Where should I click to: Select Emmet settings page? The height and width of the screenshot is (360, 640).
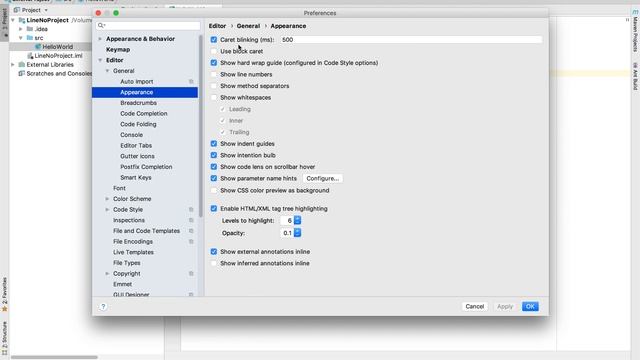click(x=122, y=284)
